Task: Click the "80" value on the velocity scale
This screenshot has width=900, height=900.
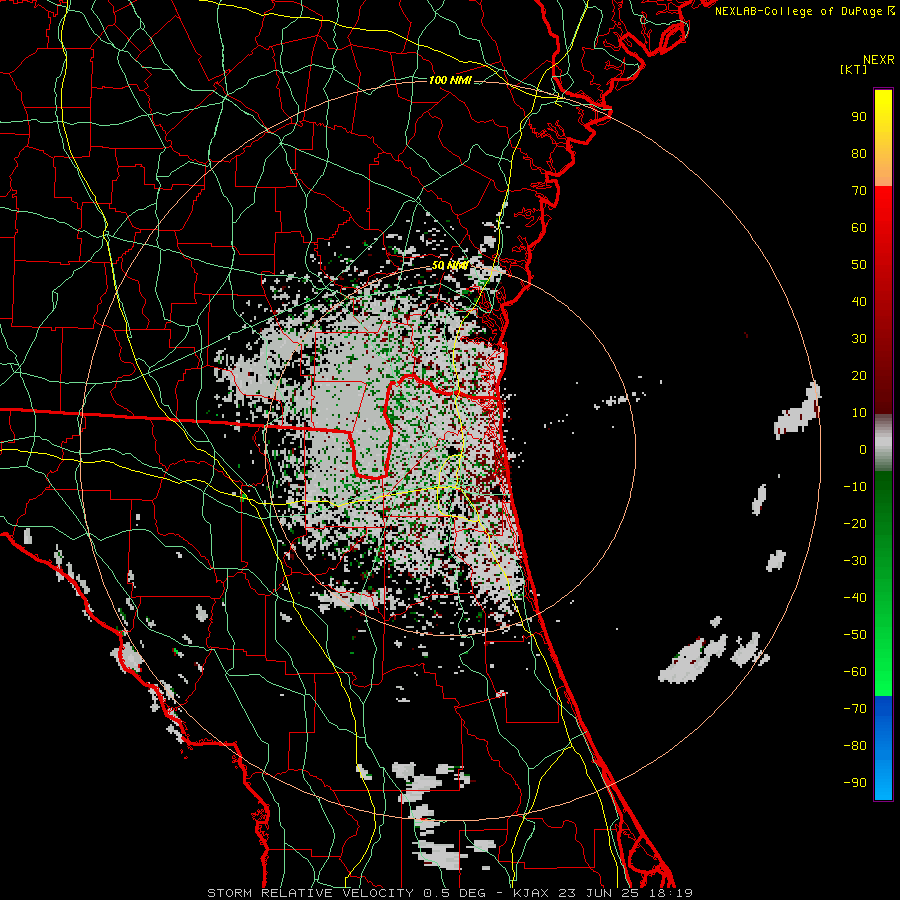Action: (x=859, y=154)
